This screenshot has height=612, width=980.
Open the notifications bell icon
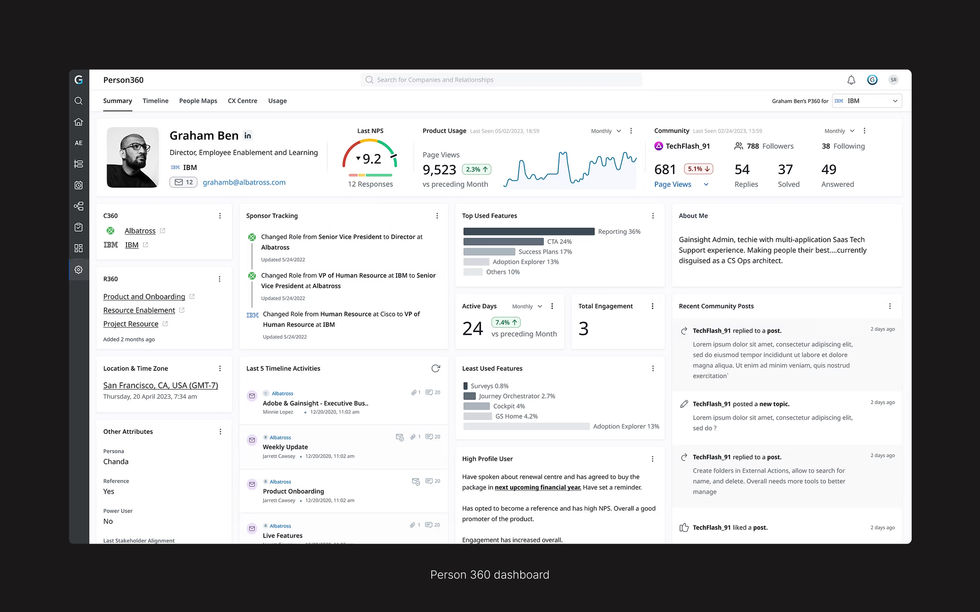[851, 80]
